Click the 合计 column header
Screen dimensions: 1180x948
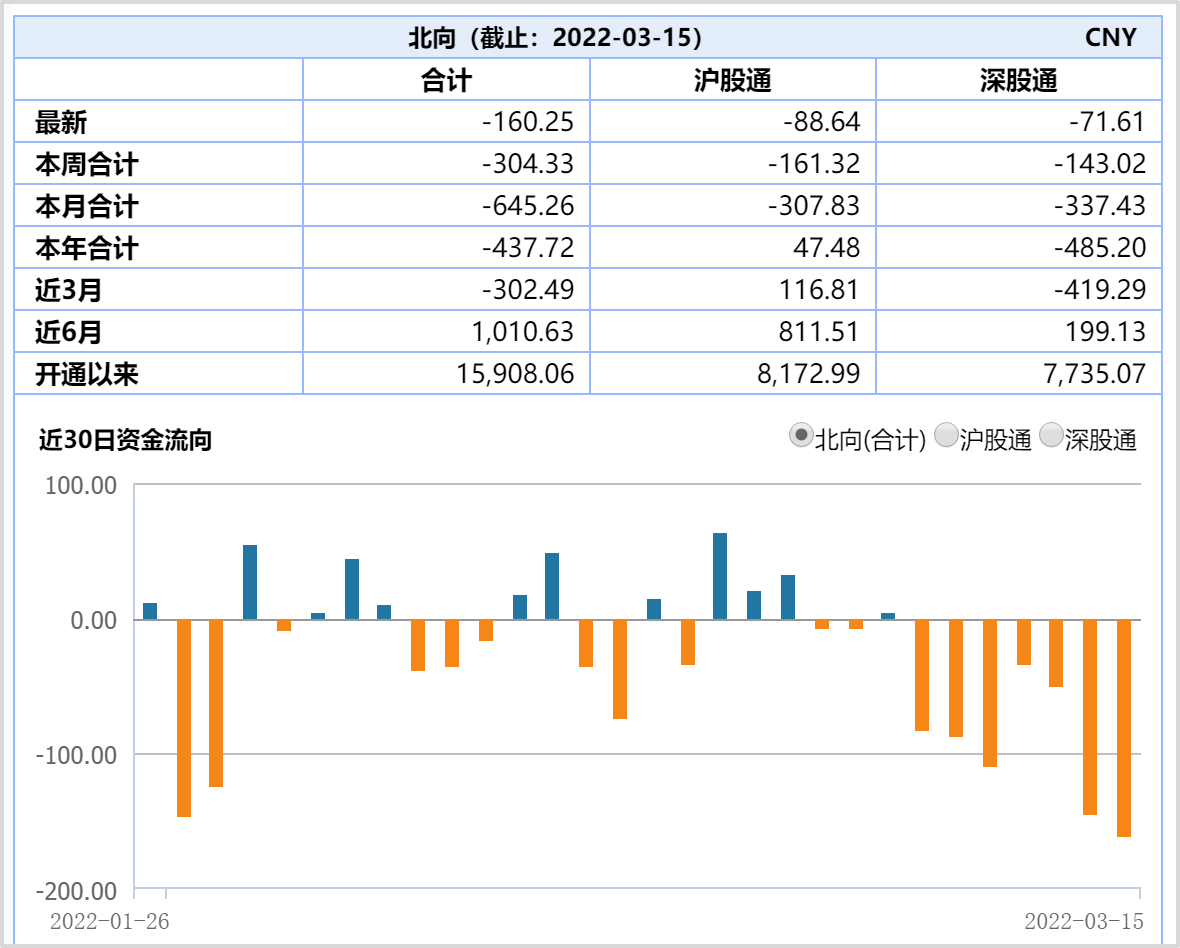pyautogui.click(x=446, y=80)
